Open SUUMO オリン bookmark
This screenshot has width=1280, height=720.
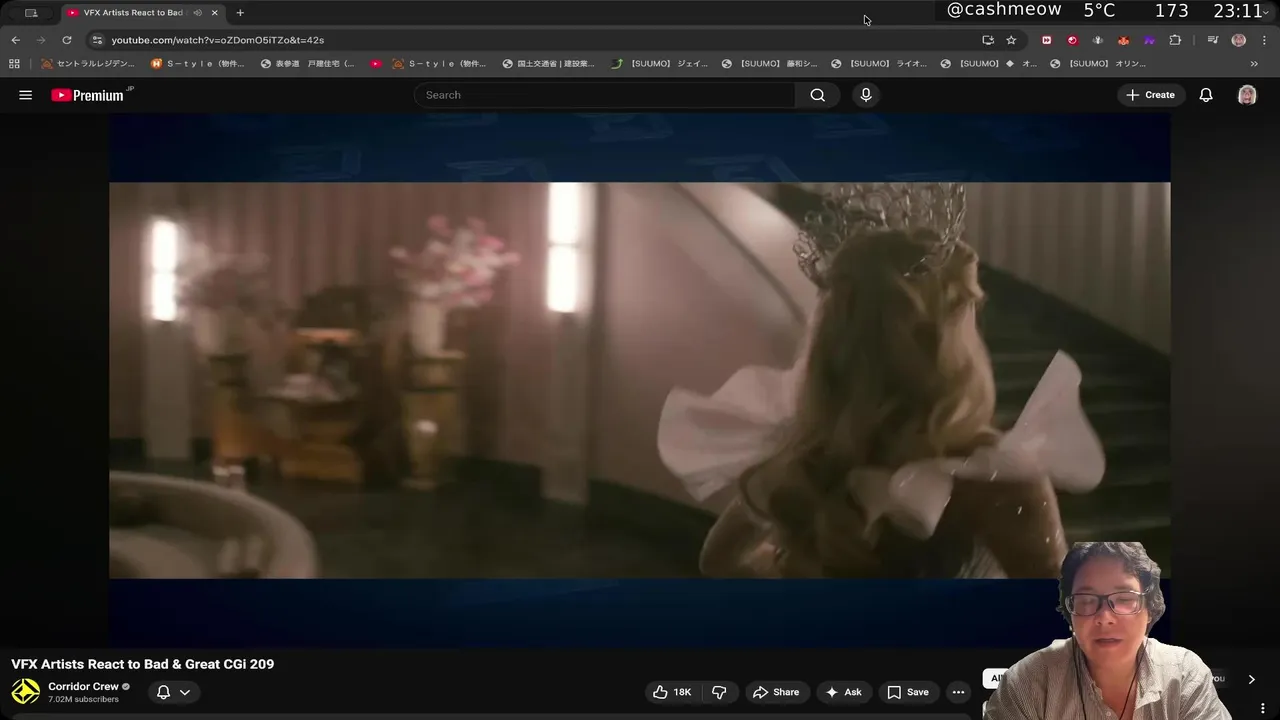(1098, 63)
